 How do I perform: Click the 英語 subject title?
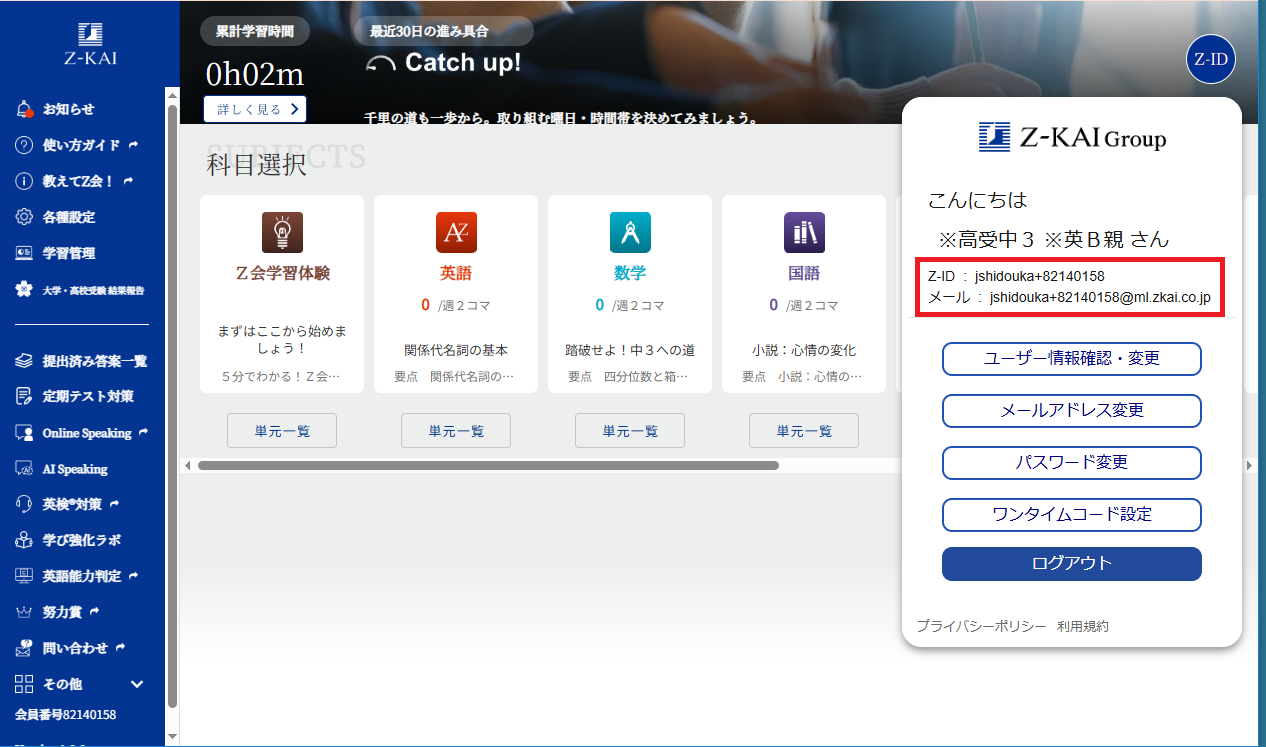tap(456, 273)
